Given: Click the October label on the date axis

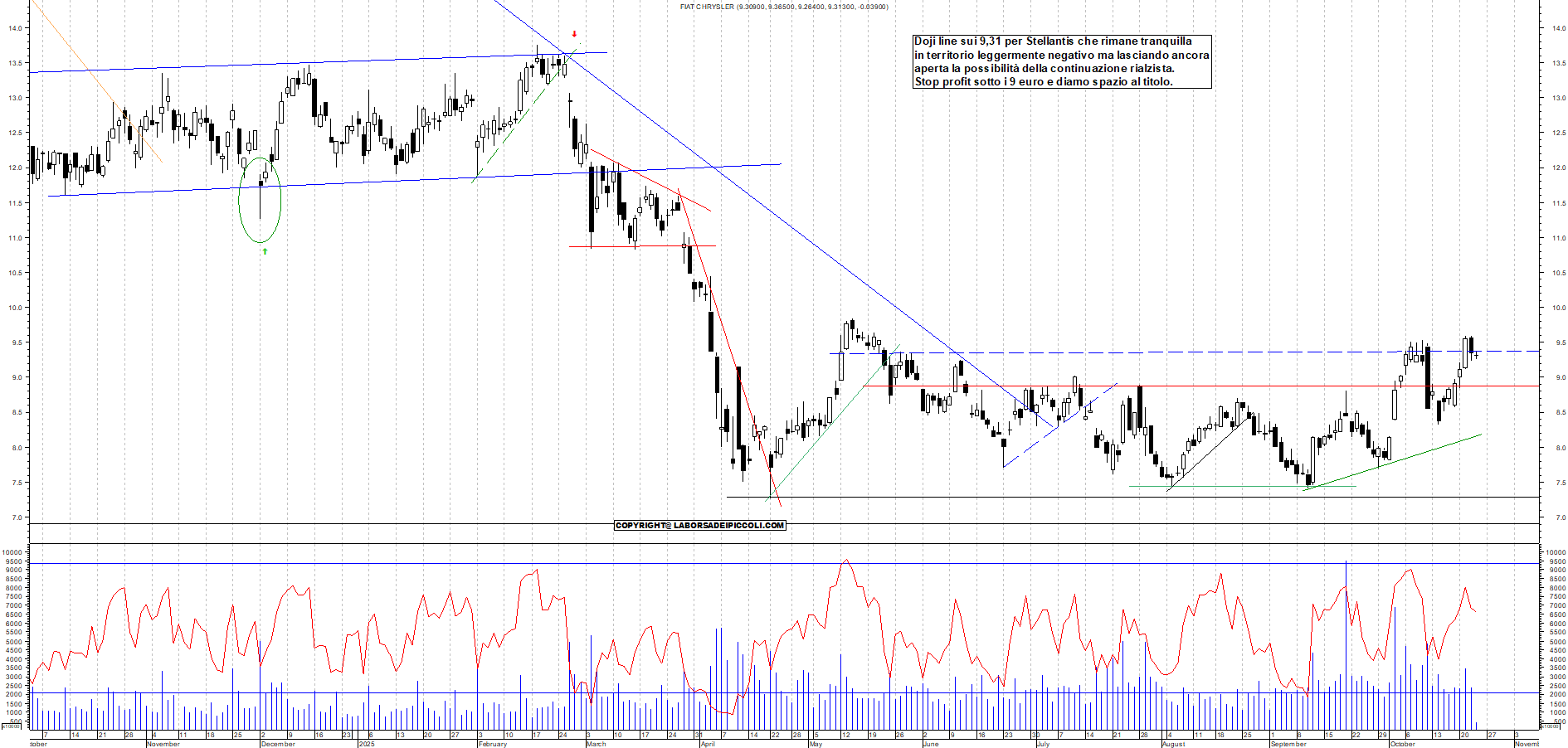Looking at the screenshot, I should click(x=1402, y=744).
